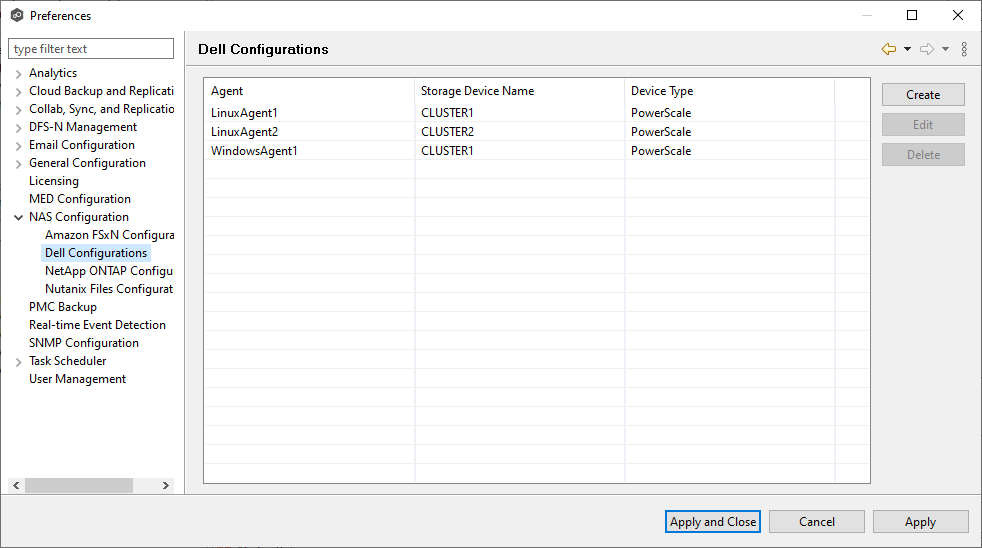Click the tree's horizontal scrollbar thumb
This screenshot has width=982, height=548.
tap(80, 485)
